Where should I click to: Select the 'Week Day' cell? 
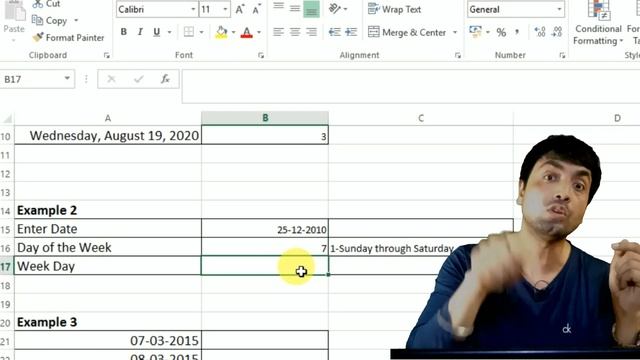tap(108, 266)
